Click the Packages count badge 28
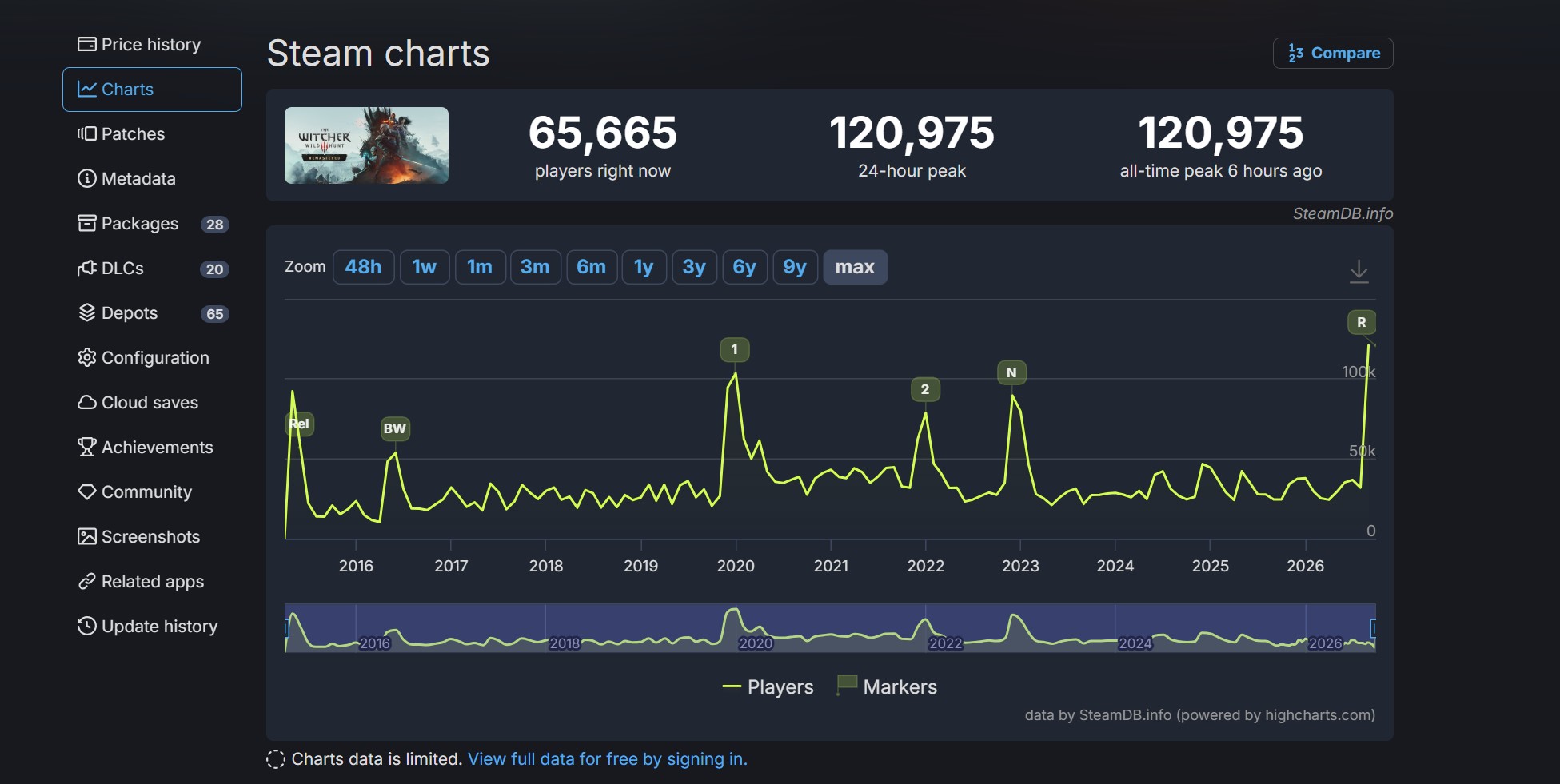1560x784 pixels. tap(214, 225)
